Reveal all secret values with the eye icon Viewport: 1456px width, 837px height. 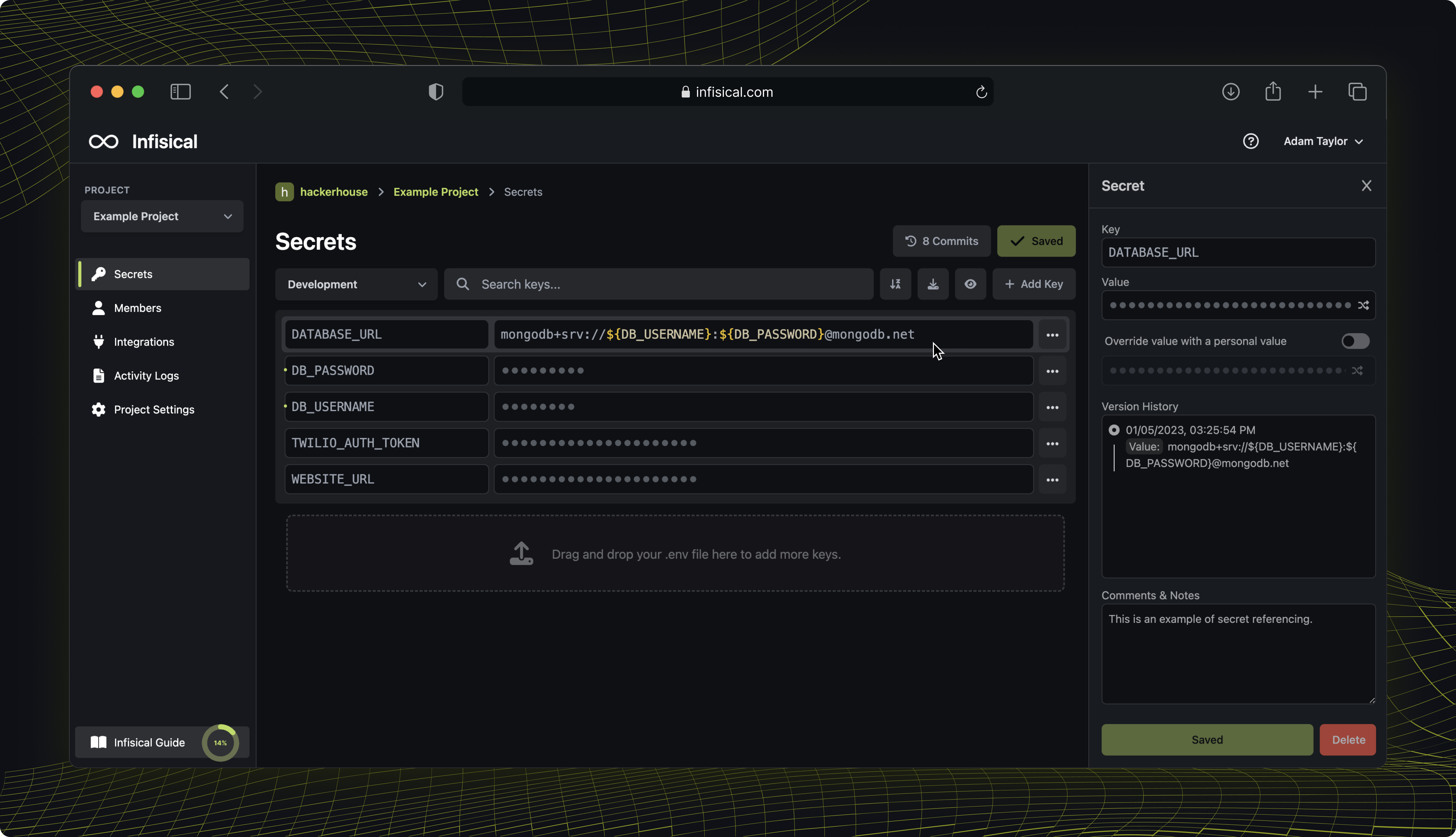[970, 284]
